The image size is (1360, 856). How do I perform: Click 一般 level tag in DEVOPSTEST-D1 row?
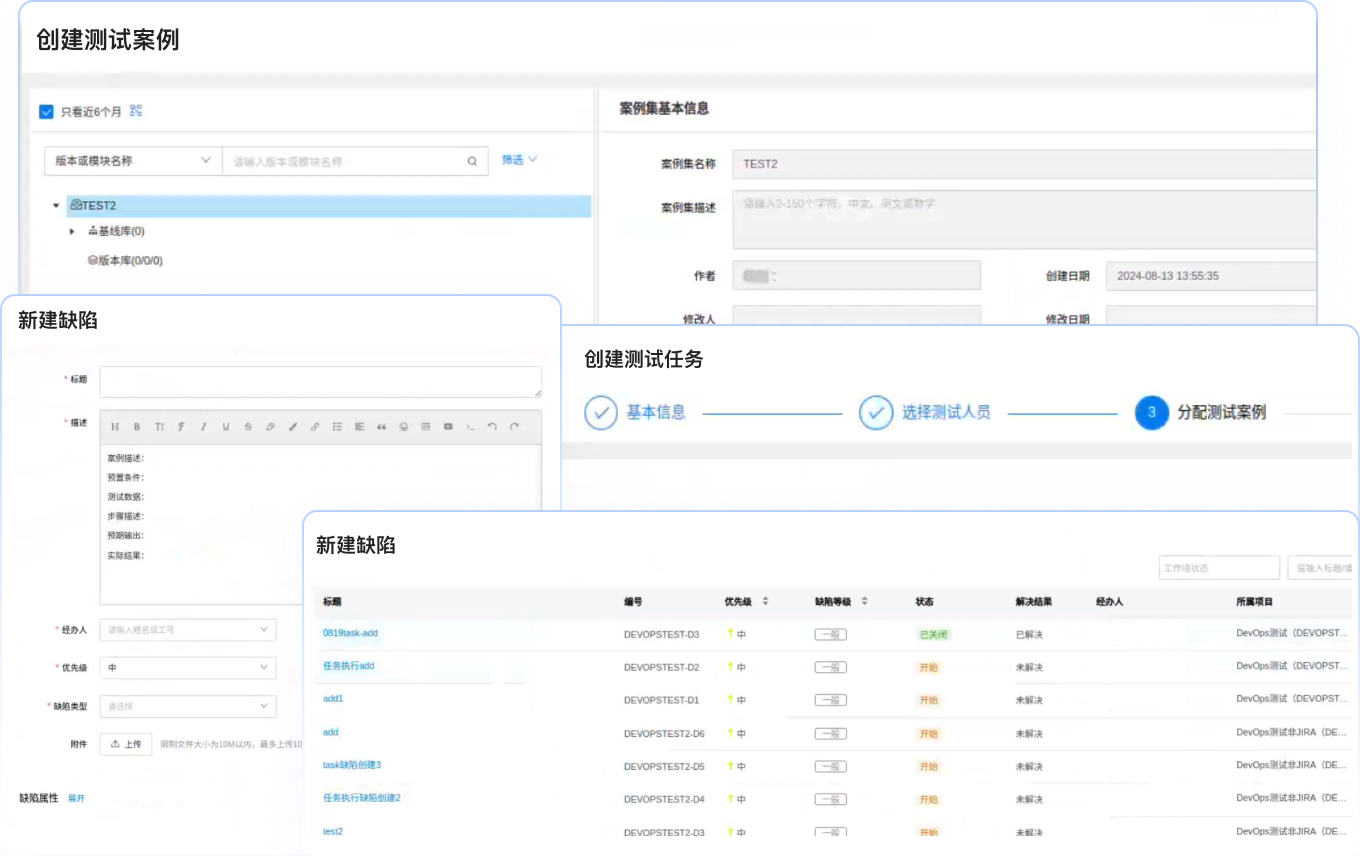click(x=830, y=700)
